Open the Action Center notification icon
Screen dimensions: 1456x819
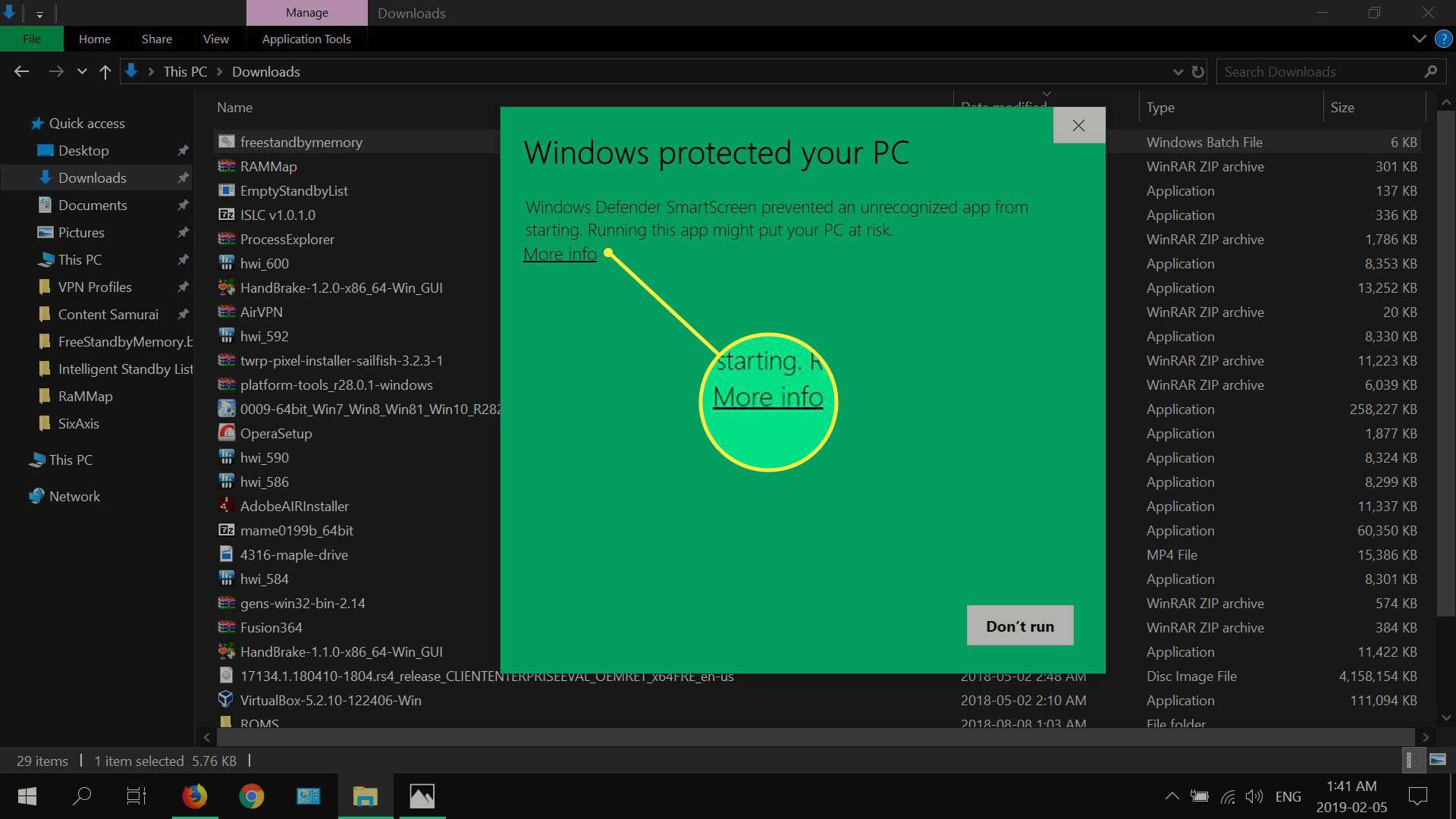(x=1417, y=796)
